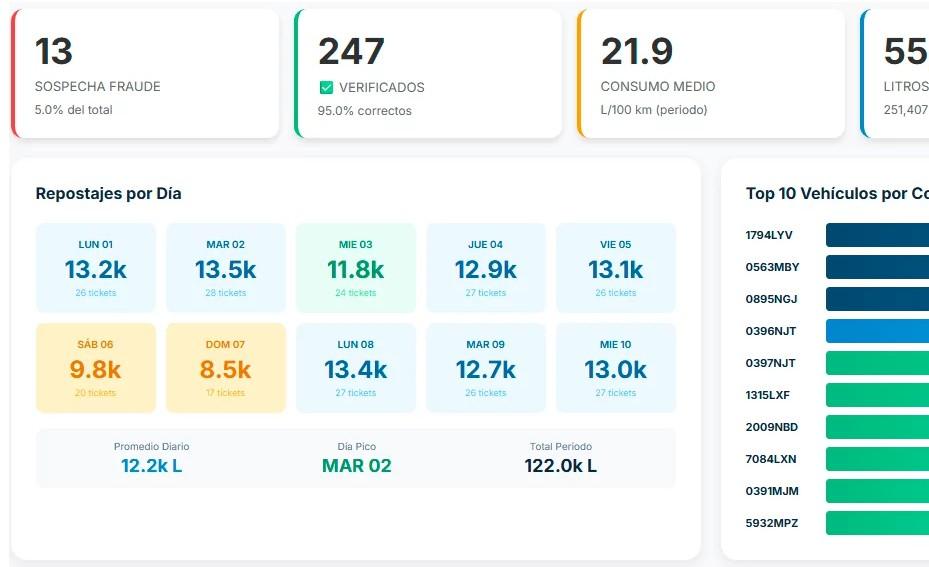The height and width of the screenshot is (567, 929).
Task: Select the LUN 08 day tile
Action: click(x=356, y=368)
